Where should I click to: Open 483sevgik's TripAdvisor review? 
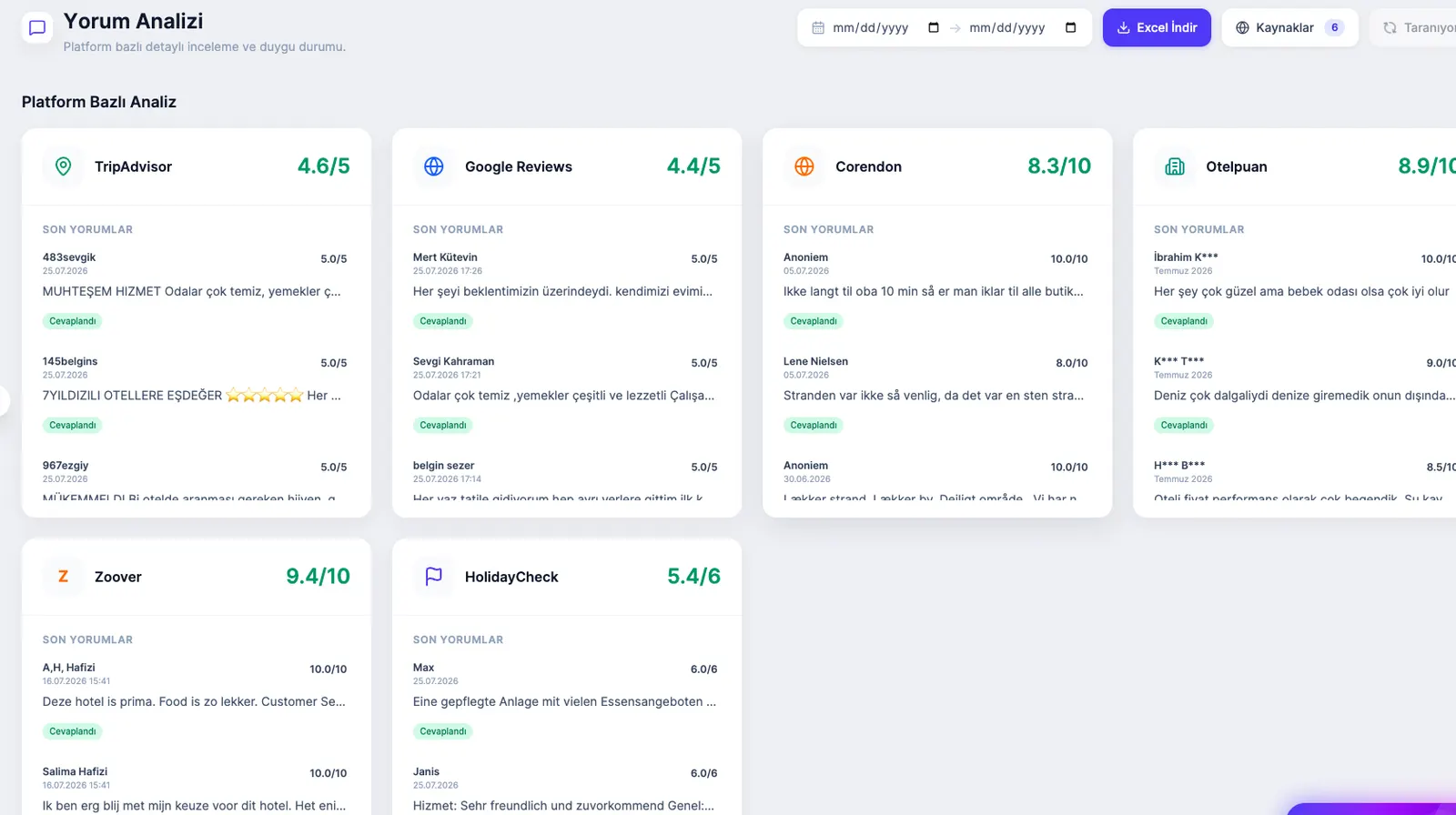[x=195, y=289]
